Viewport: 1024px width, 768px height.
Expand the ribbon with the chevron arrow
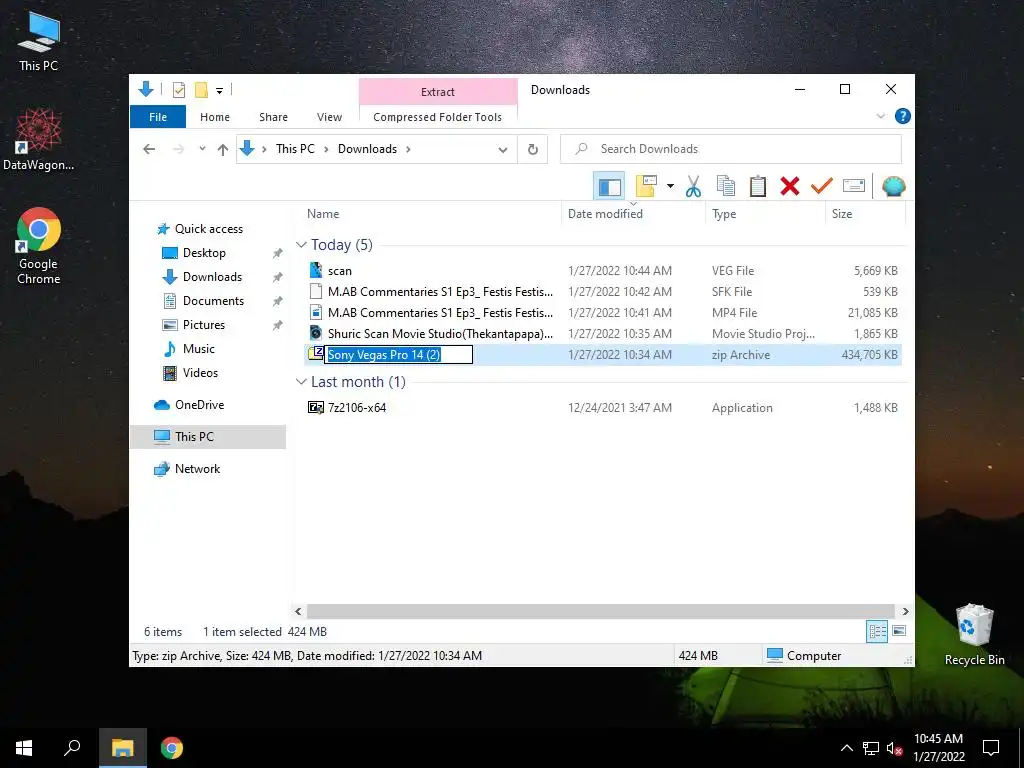[880, 116]
